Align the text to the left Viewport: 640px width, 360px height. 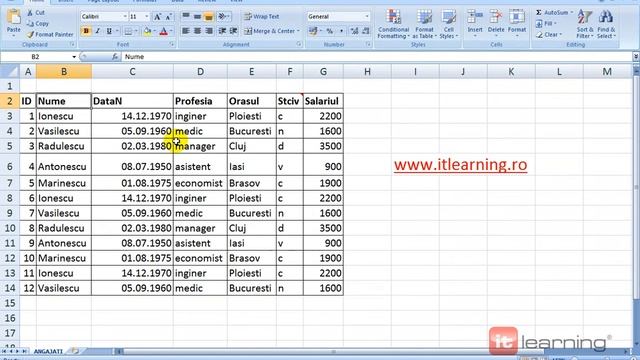point(186,31)
